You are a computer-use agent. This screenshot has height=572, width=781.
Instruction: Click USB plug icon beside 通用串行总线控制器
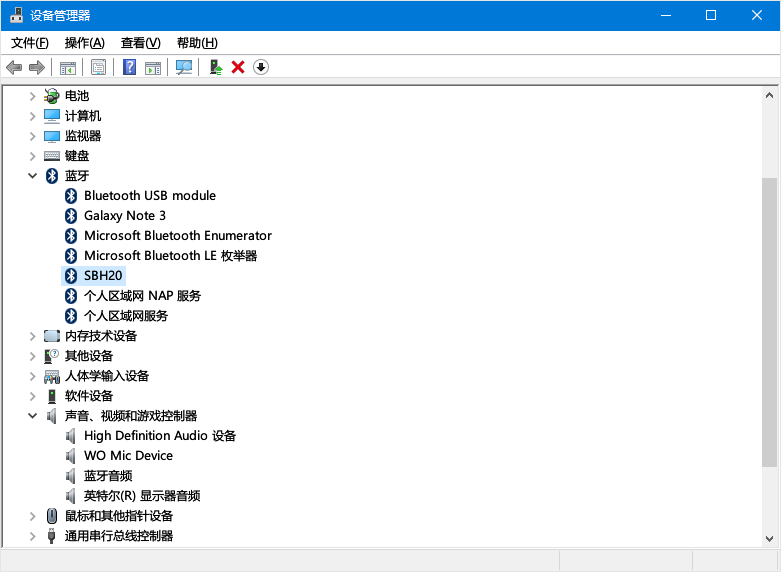click(51, 536)
